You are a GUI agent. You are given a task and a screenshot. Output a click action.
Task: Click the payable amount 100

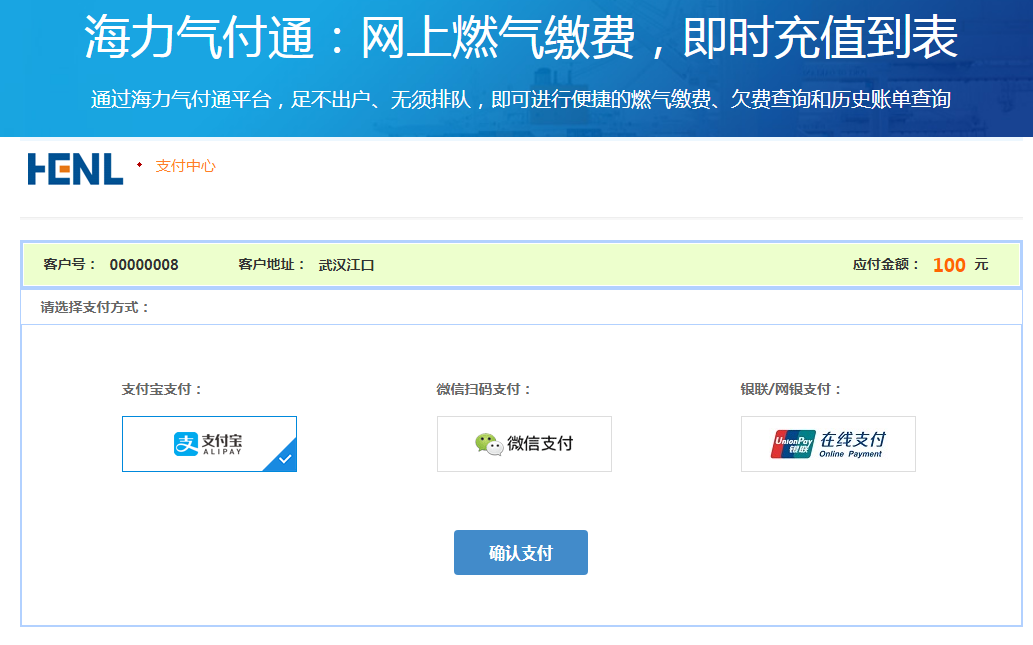point(949,265)
